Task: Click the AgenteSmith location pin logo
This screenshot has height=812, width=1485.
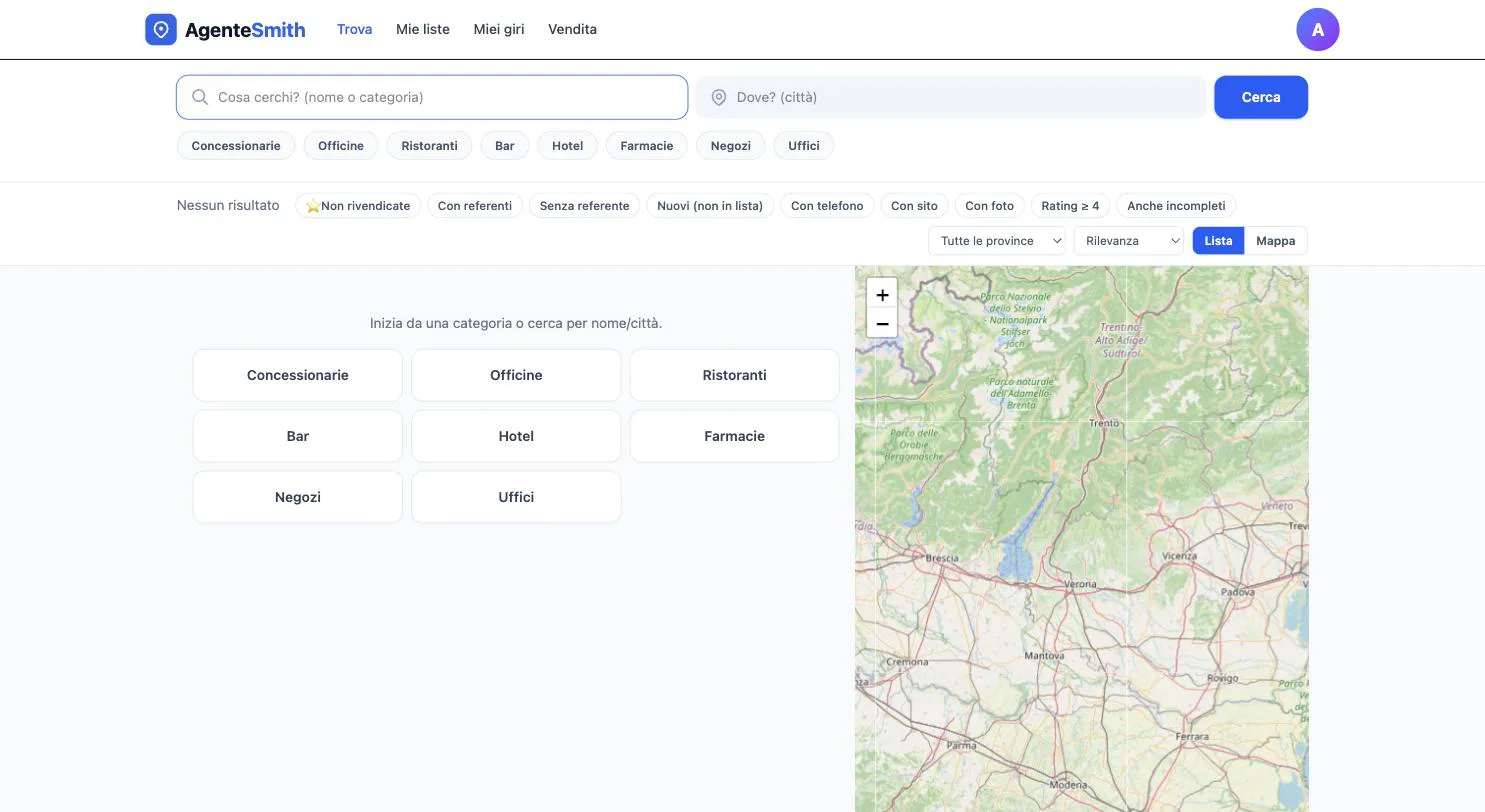Action: click(x=161, y=30)
